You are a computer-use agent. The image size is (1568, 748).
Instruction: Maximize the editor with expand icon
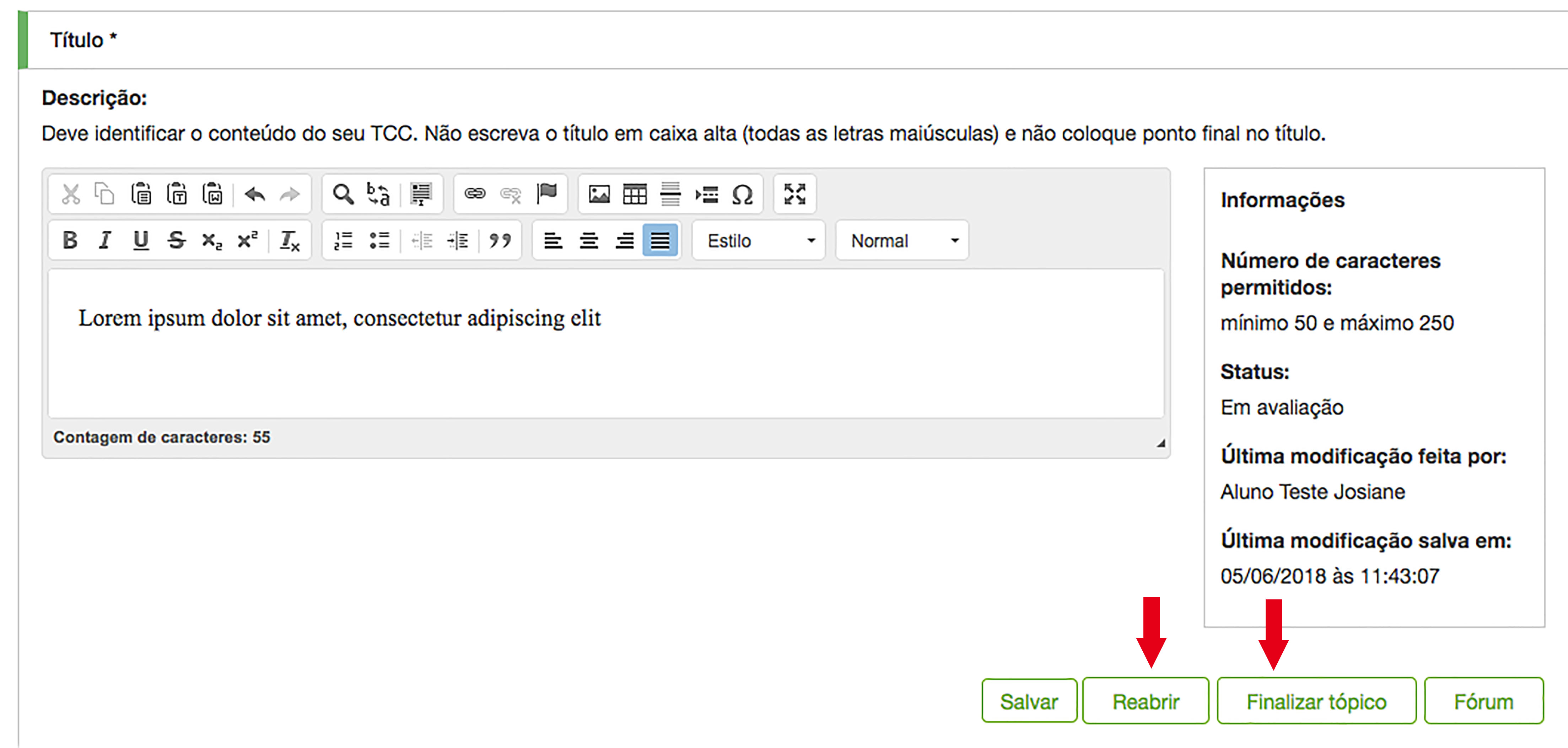[794, 194]
